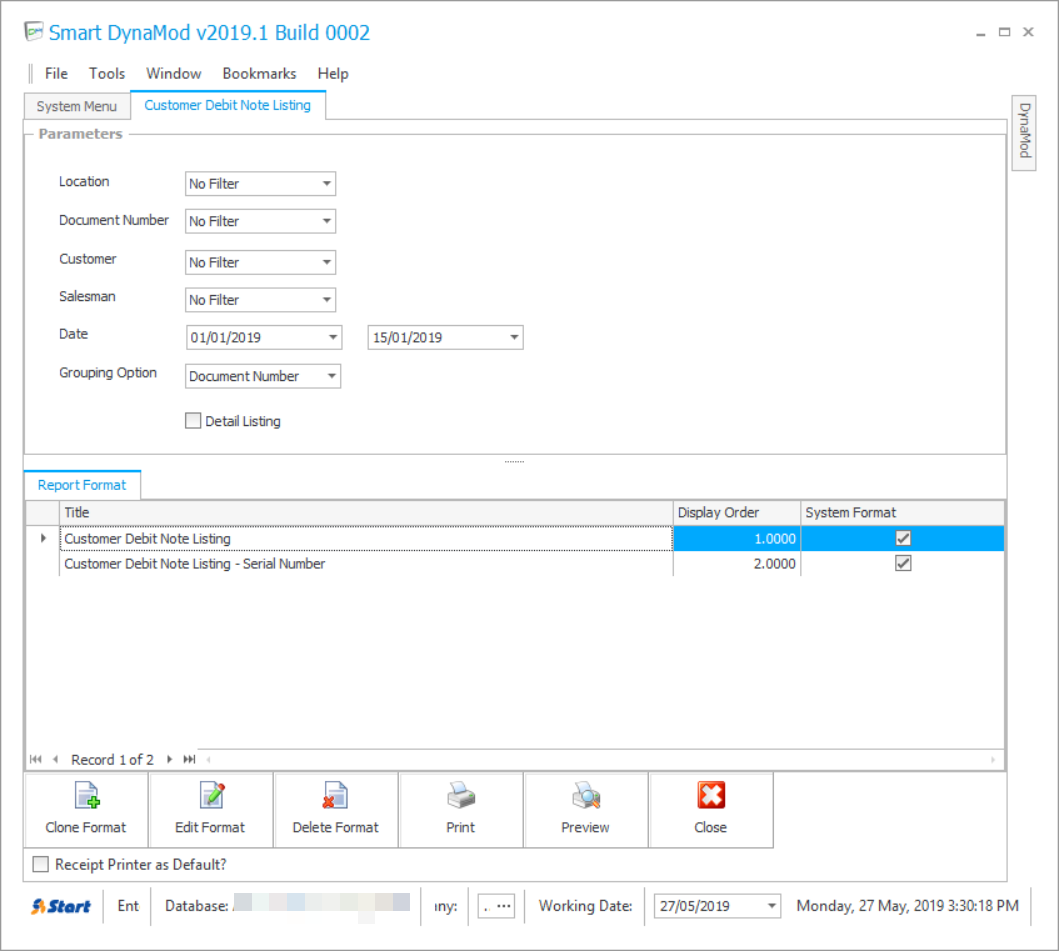Click the Start logo in status bar
This screenshot has height=951, width=1059.
pos(61,906)
